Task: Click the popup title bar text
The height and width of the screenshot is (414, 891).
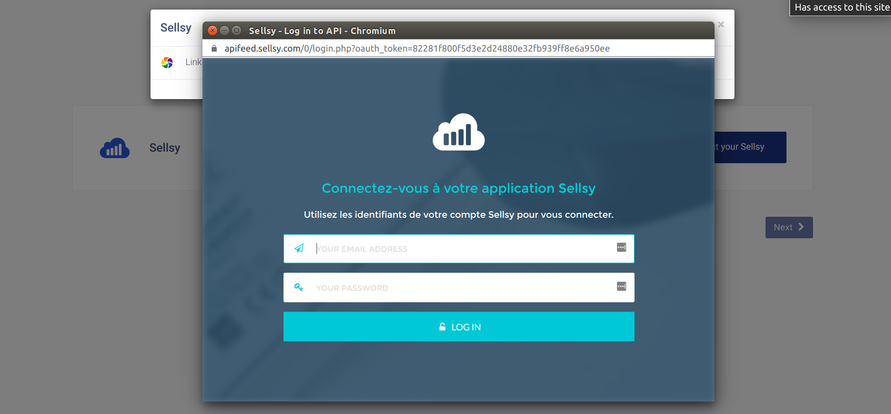Action: 322,31
